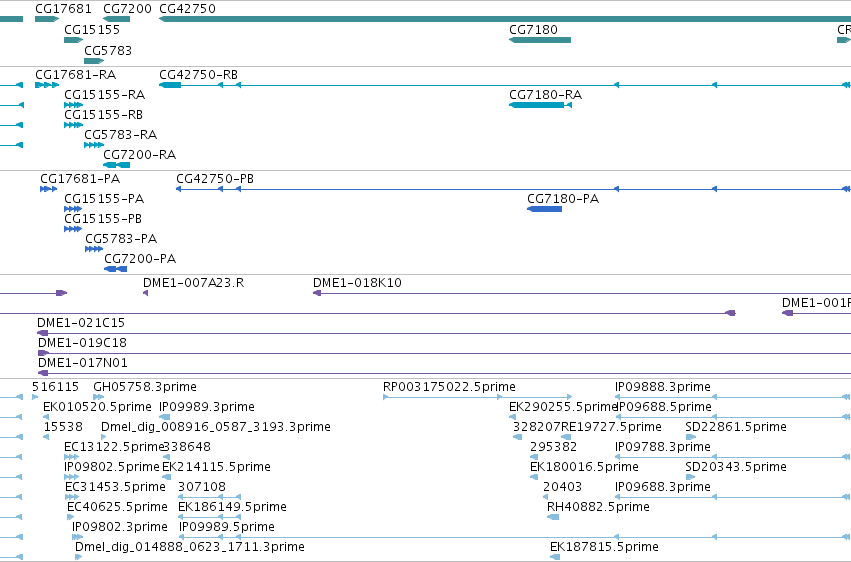The height and width of the screenshot is (562, 851).
Task: Click BAC clone DME1-007A23.R
Action: point(145,293)
